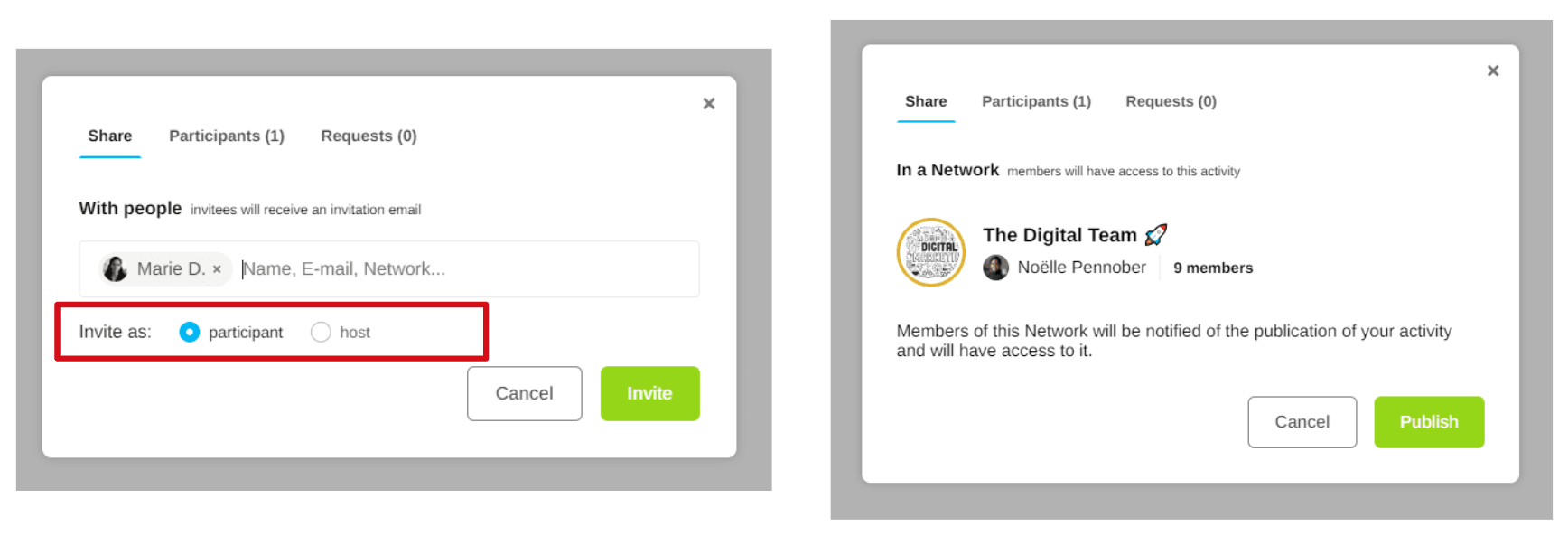Click The Digital Team network logo

931,252
